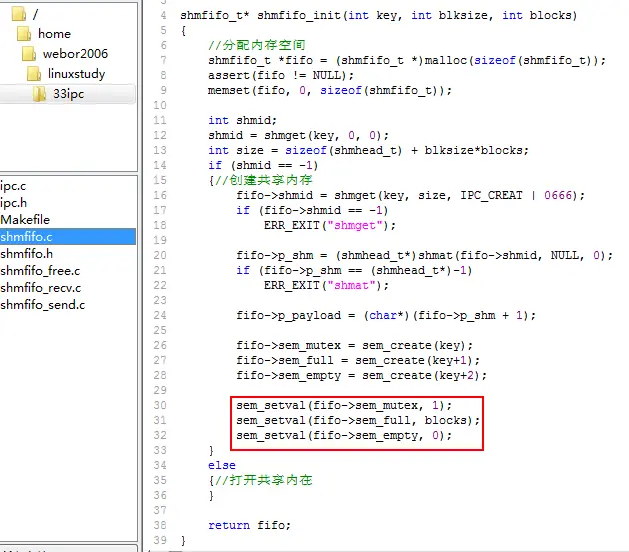Screen dimensions: 629x552
Task: Click IPC_CREAT constant on line 16
Action: coord(491,195)
